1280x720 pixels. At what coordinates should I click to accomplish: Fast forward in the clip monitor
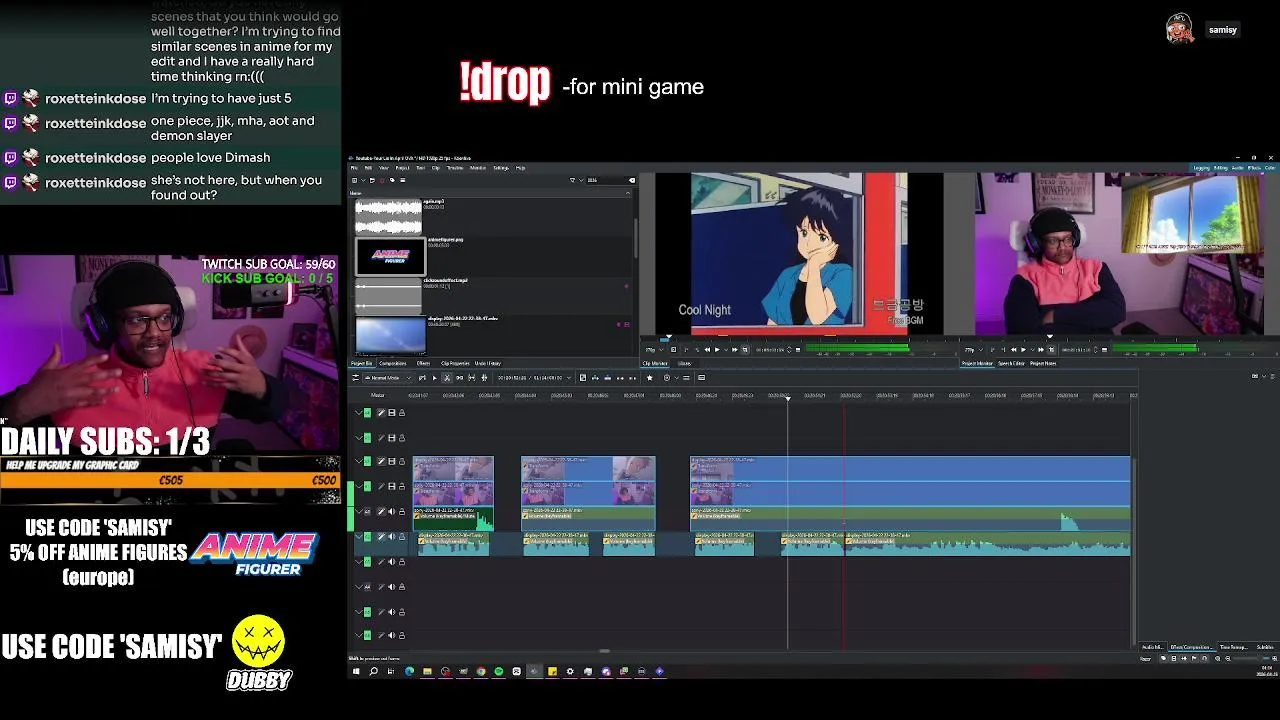(735, 349)
